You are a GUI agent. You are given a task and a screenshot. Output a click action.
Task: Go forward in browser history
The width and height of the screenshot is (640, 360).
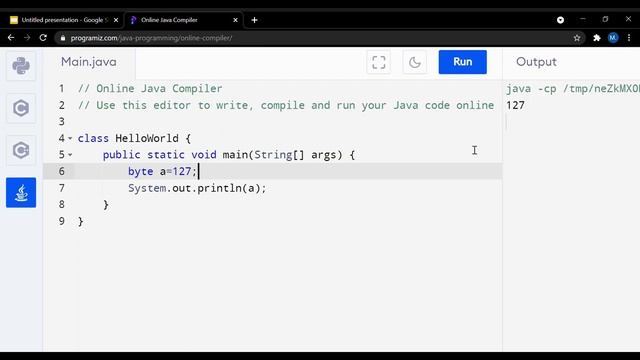[27, 38]
